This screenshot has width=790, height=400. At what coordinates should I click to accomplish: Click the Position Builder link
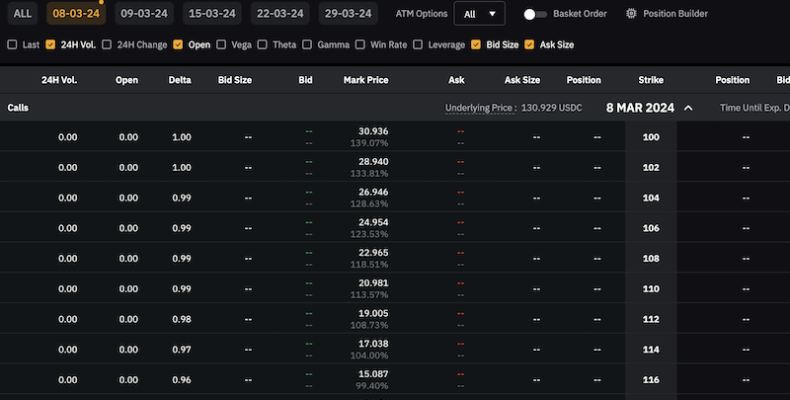point(675,14)
